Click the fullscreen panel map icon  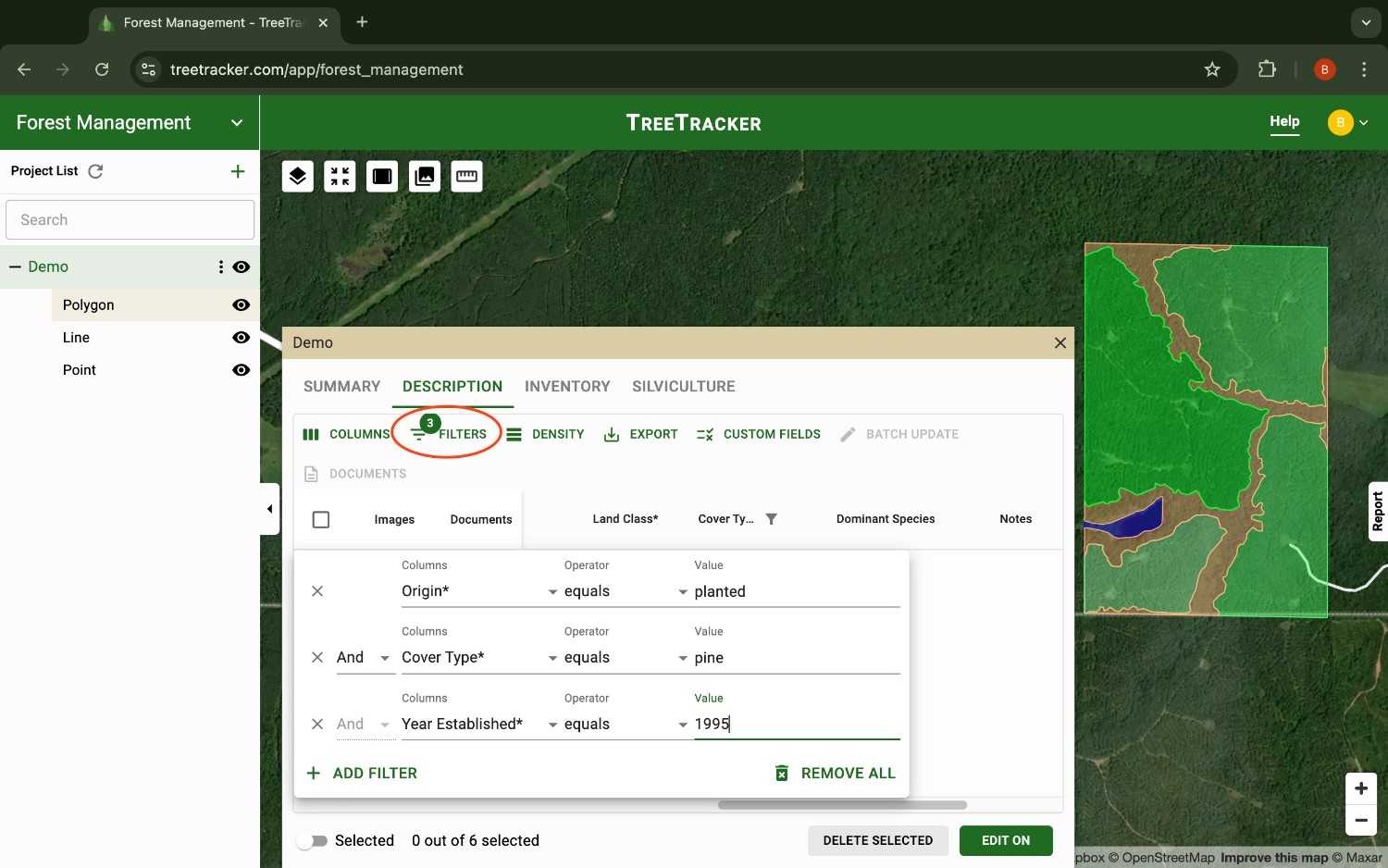pos(382,176)
